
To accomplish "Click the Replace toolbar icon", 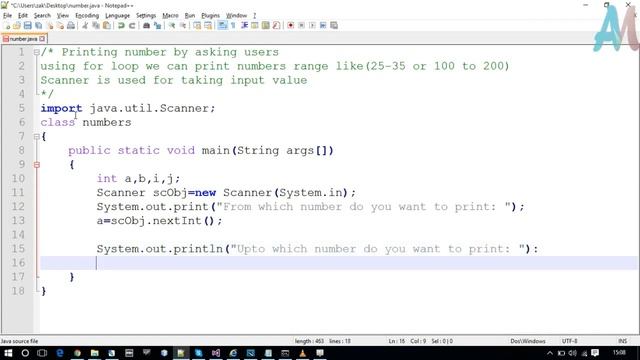I will pos(157,25).
